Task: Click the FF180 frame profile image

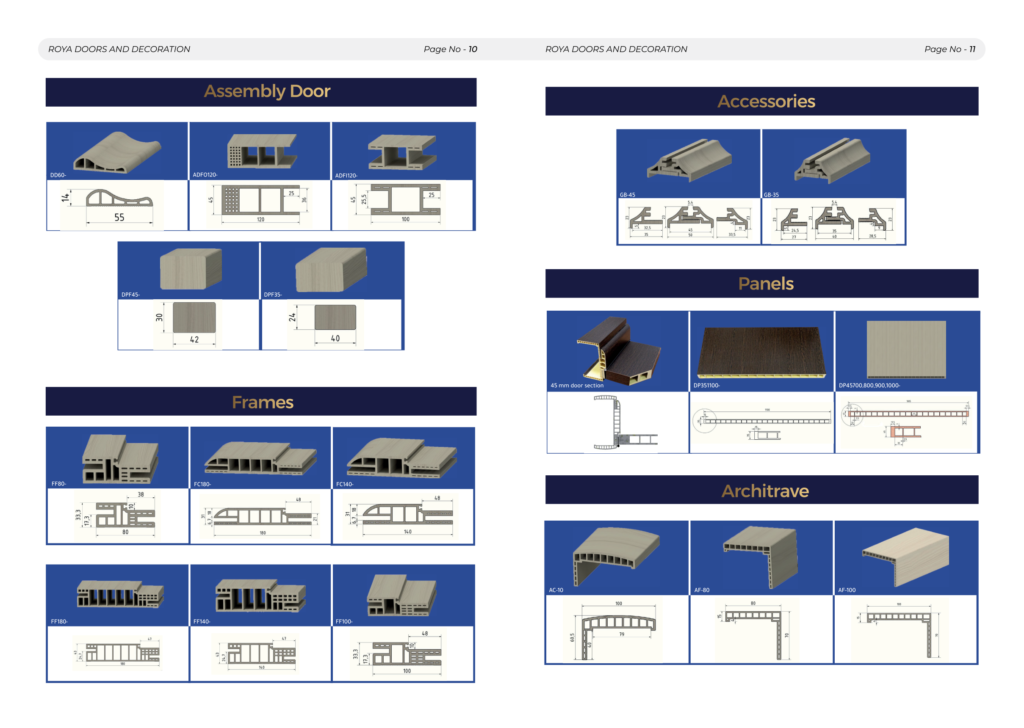Action: click(117, 595)
